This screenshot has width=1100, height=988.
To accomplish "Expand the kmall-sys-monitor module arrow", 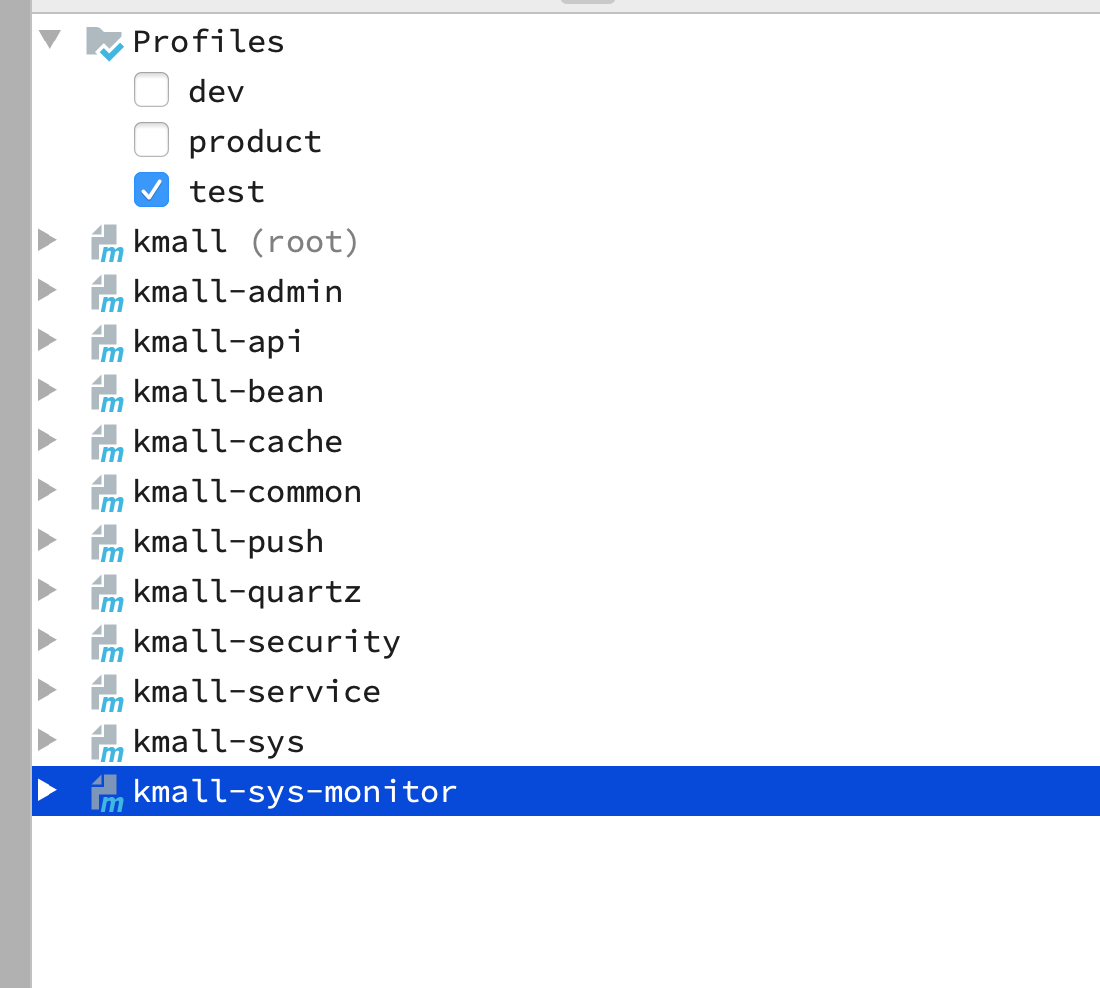I will click(x=47, y=789).
